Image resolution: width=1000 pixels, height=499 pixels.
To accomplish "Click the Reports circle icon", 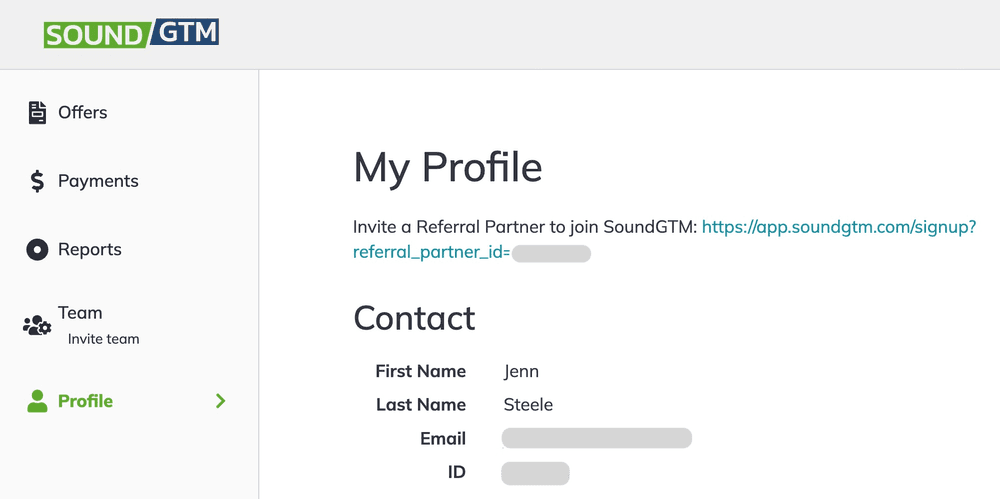I will [x=37, y=250].
